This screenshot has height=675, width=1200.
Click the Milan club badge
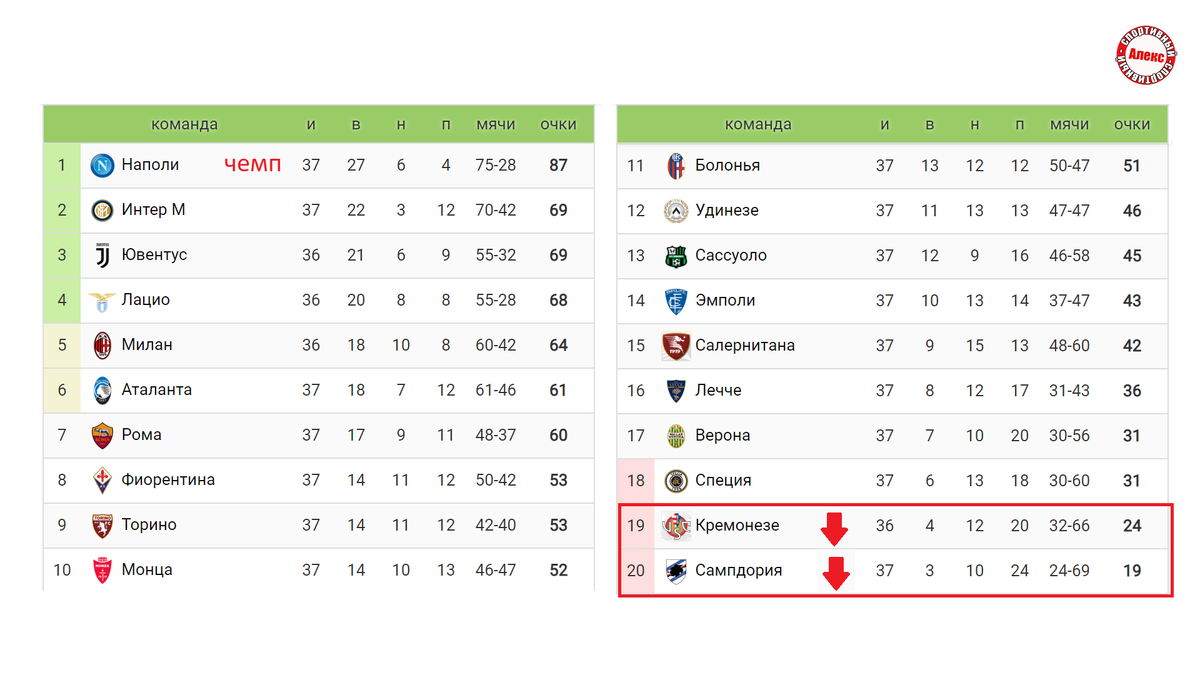pos(101,345)
